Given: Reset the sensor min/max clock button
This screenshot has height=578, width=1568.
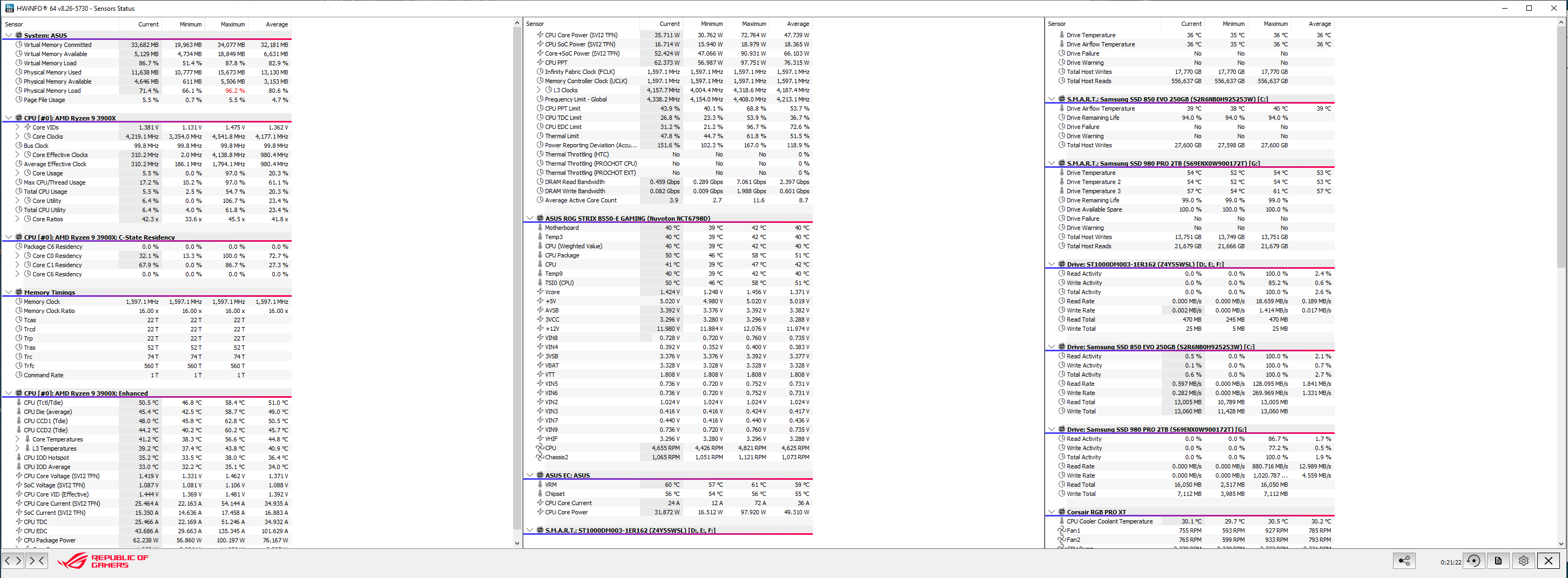Looking at the screenshot, I should tap(1473, 561).
